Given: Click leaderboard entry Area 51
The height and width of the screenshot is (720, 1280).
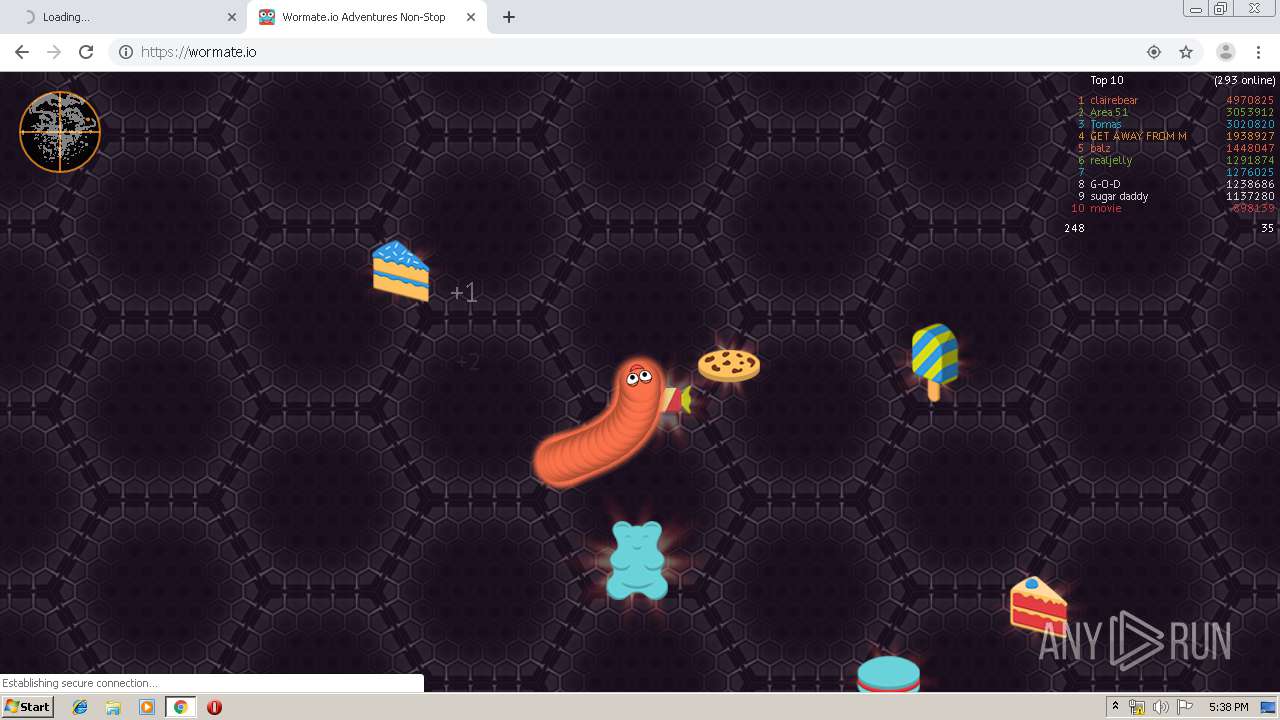Looking at the screenshot, I should pos(1109,112).
